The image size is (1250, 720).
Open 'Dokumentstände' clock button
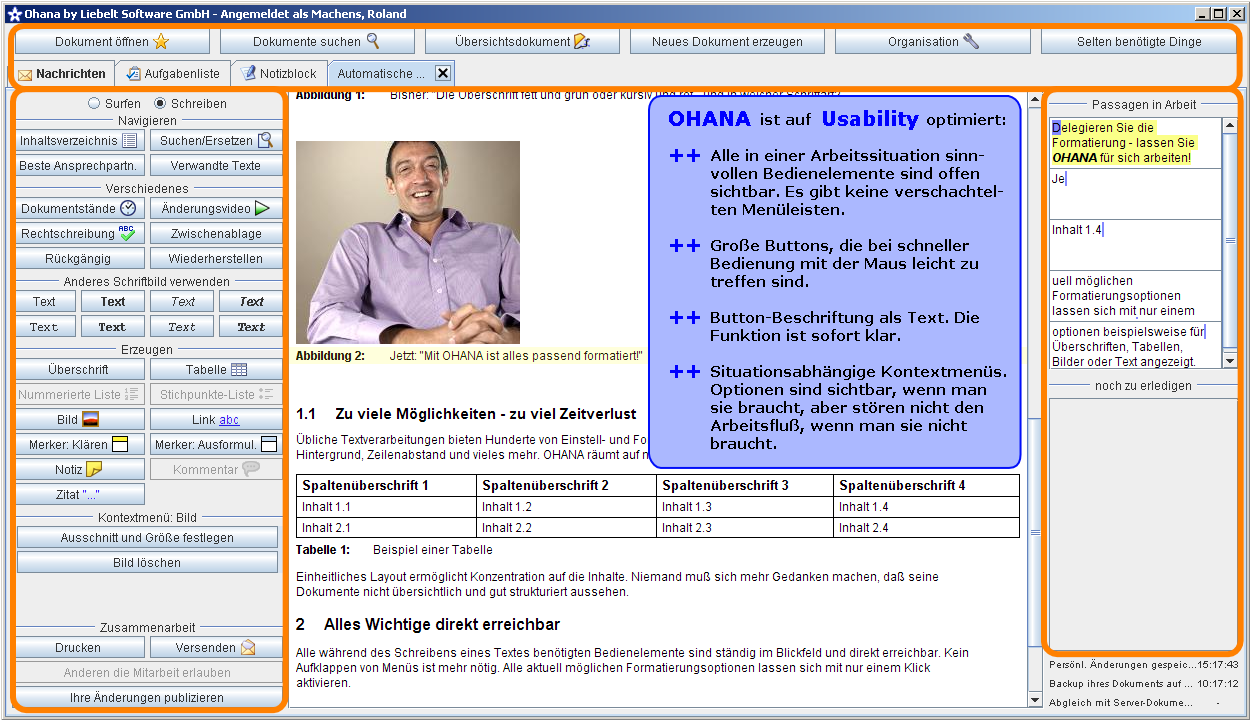[80, 208]
